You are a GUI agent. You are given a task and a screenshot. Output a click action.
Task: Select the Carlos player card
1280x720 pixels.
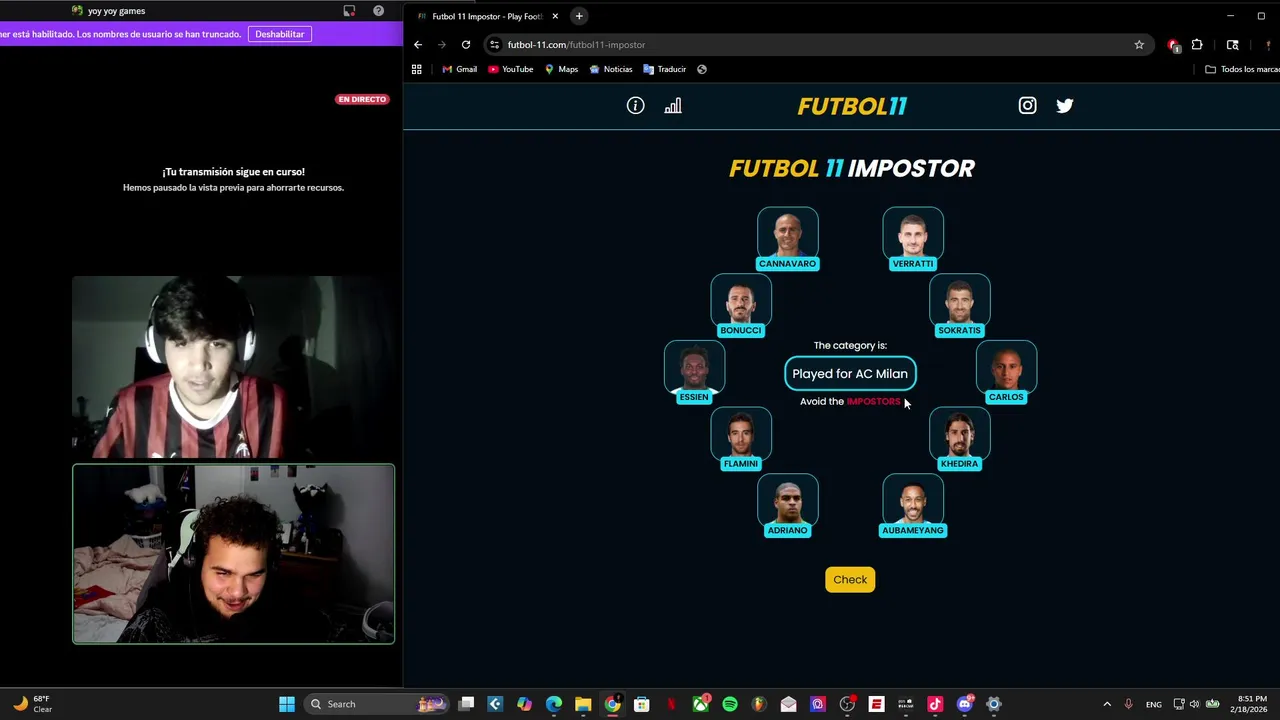(x=1006, y=372)
